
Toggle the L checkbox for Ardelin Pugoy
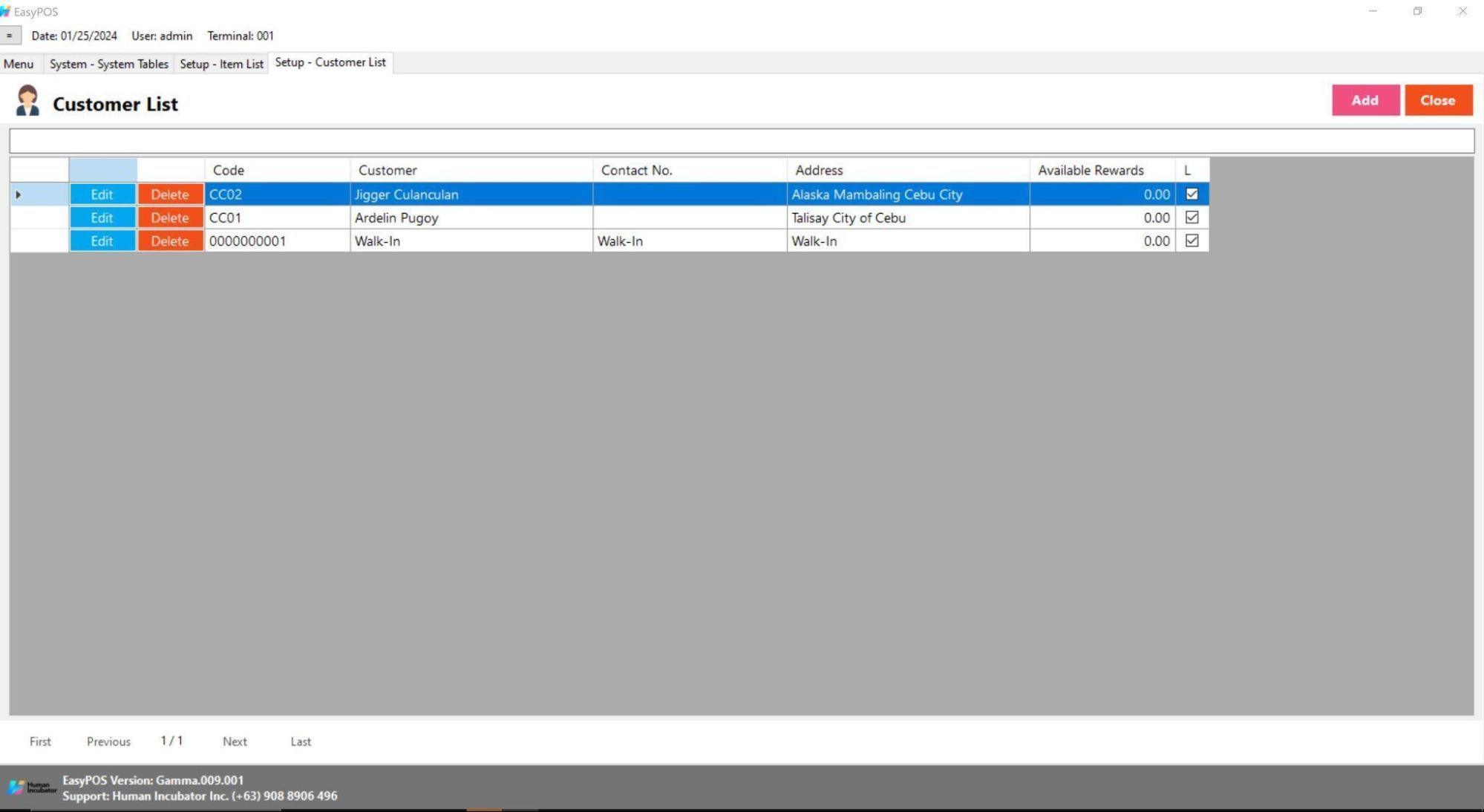point(1192,217)
